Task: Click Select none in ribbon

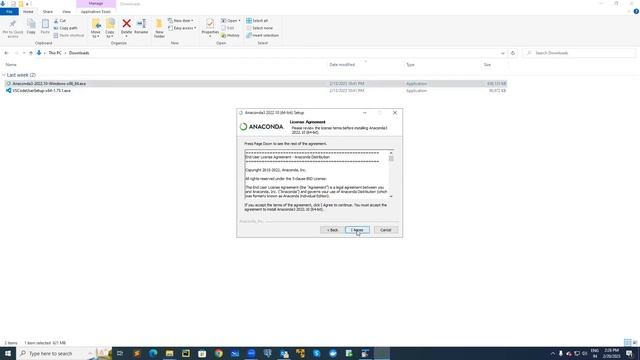Action: (x=259, y=28)
